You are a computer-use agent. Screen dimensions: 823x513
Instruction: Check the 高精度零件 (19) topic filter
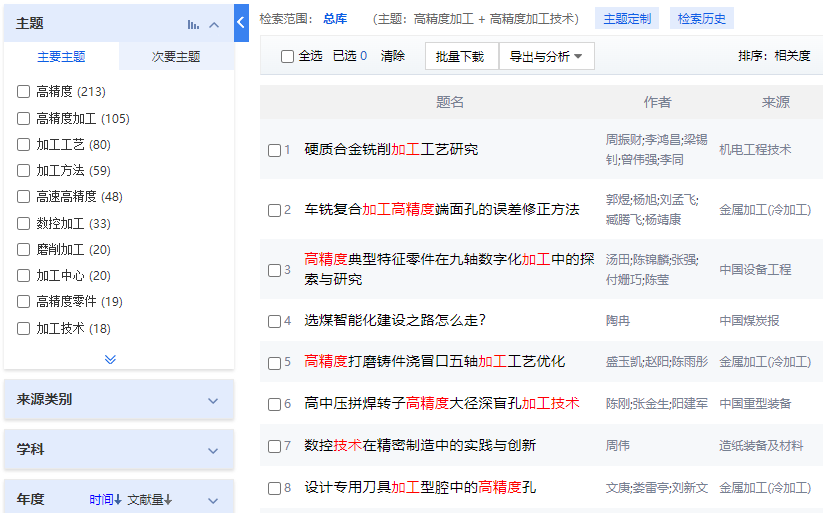tap(24, 302)
